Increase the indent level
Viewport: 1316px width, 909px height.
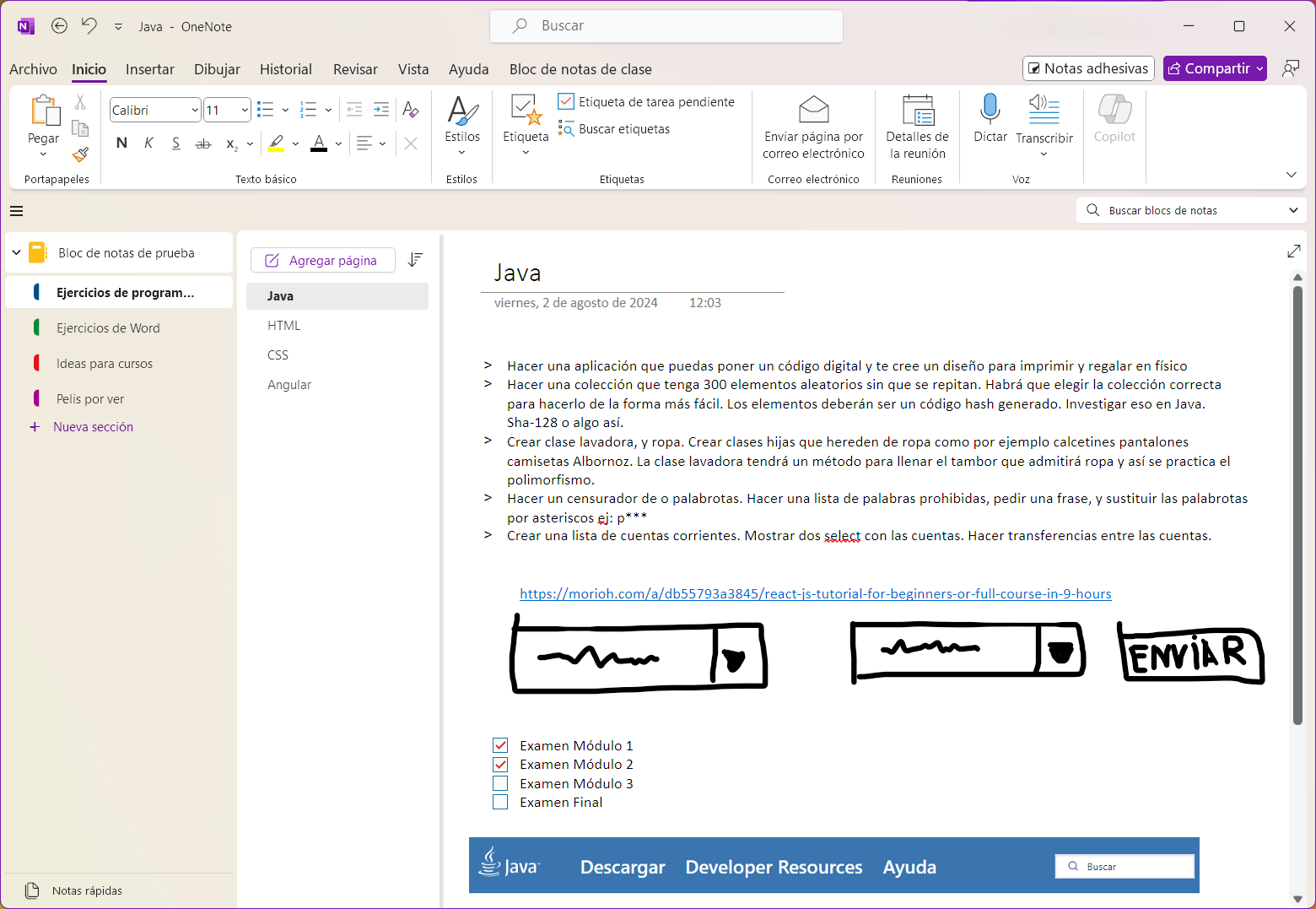[x=381, y=110]
